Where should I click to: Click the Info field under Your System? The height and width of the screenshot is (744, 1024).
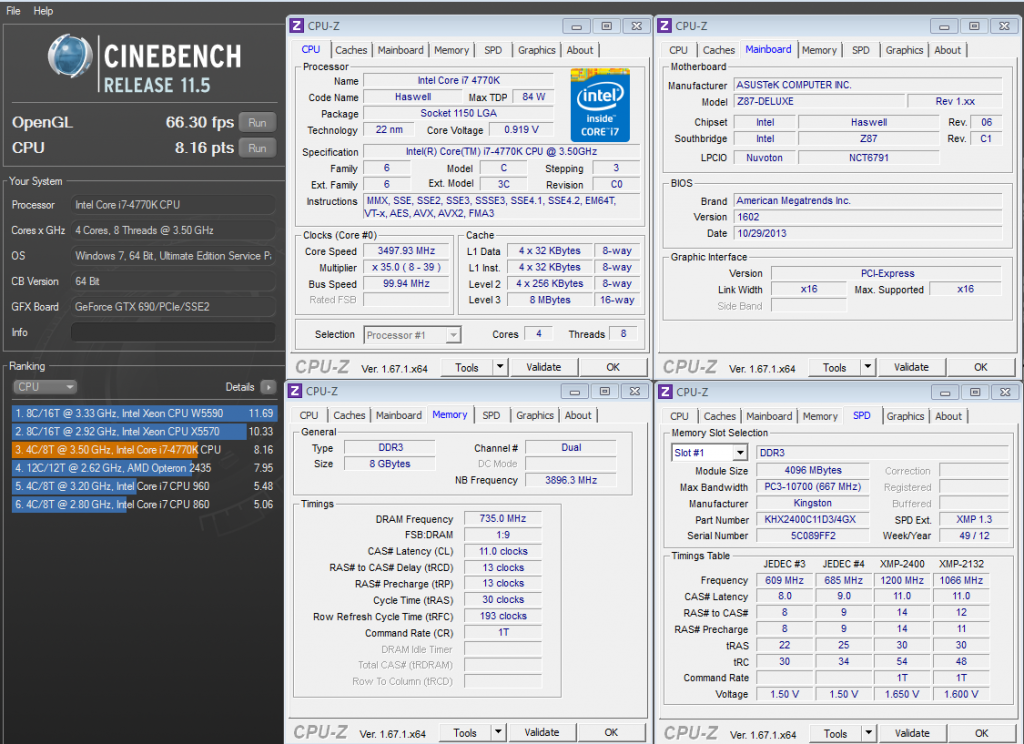pos(172,332)
